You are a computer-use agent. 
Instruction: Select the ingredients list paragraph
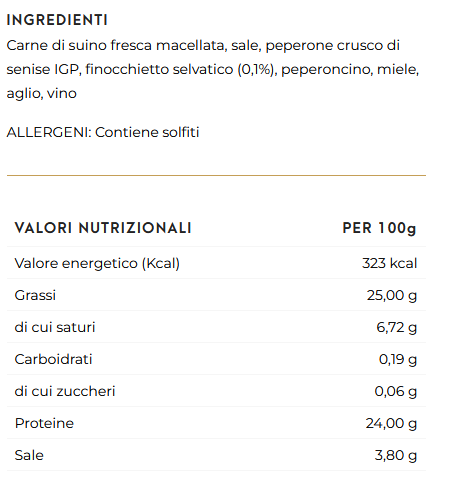[x=213, y=69]
